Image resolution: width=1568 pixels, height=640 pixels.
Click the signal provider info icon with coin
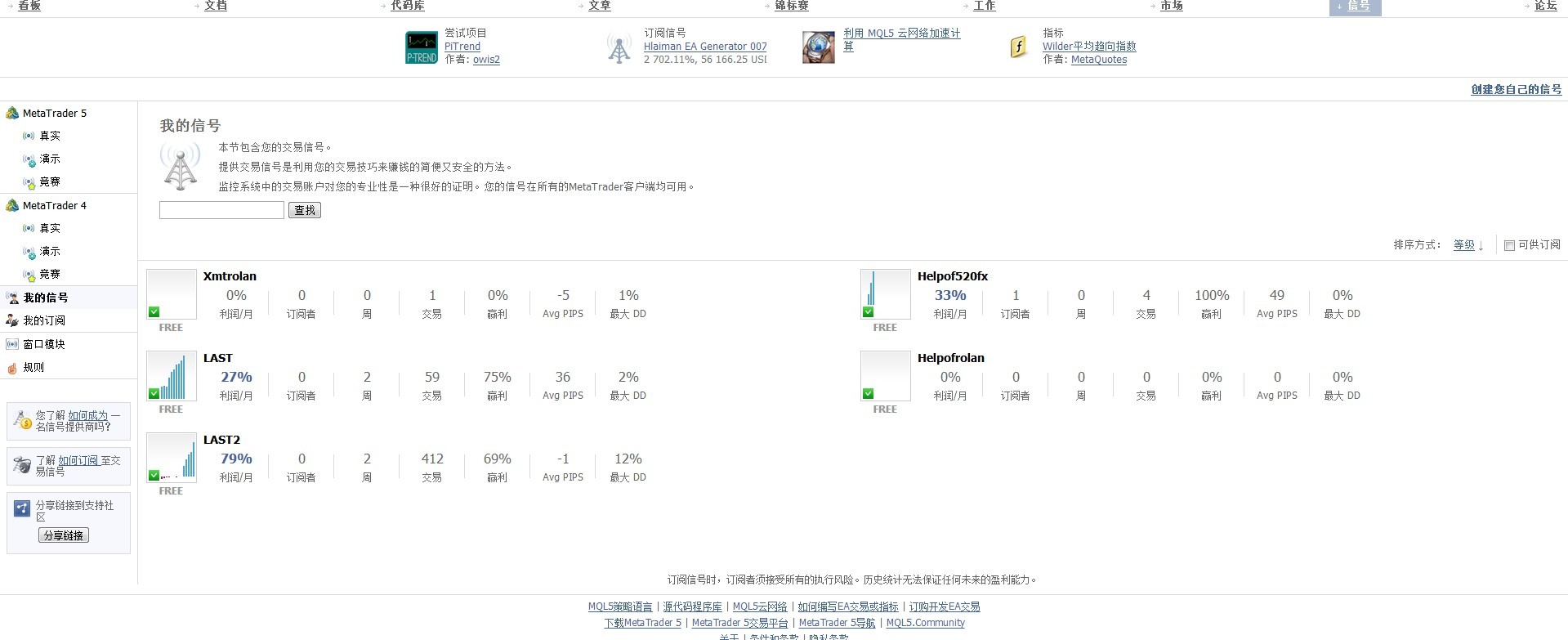[23, 421]
